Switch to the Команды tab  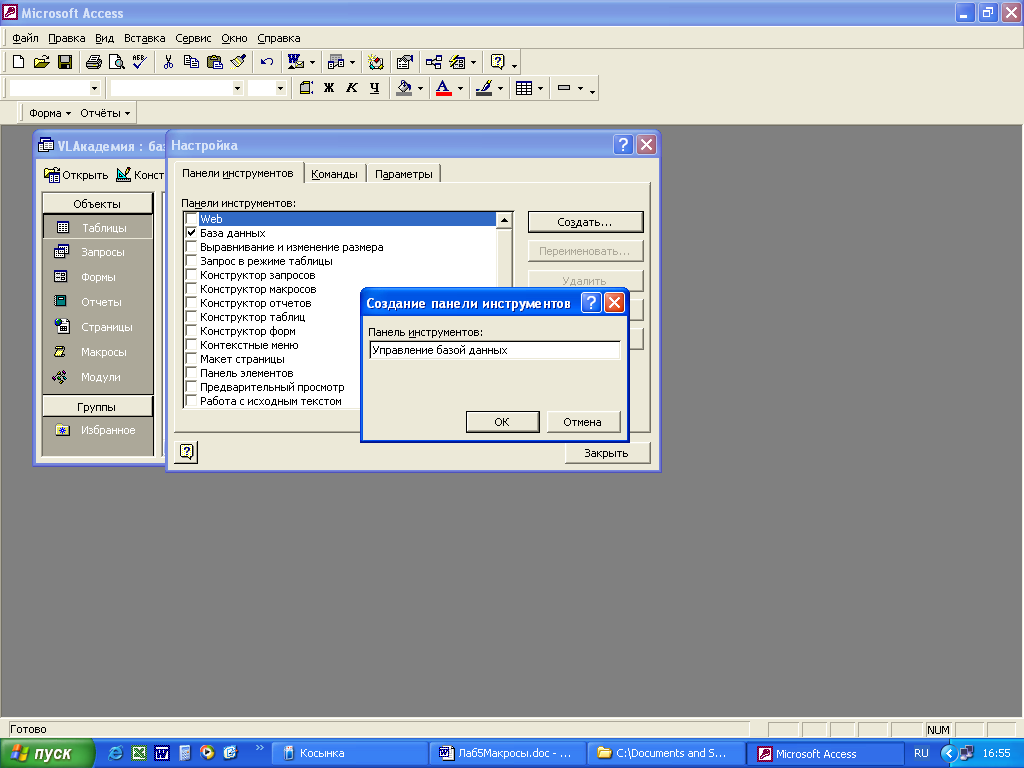coord(334,174)
